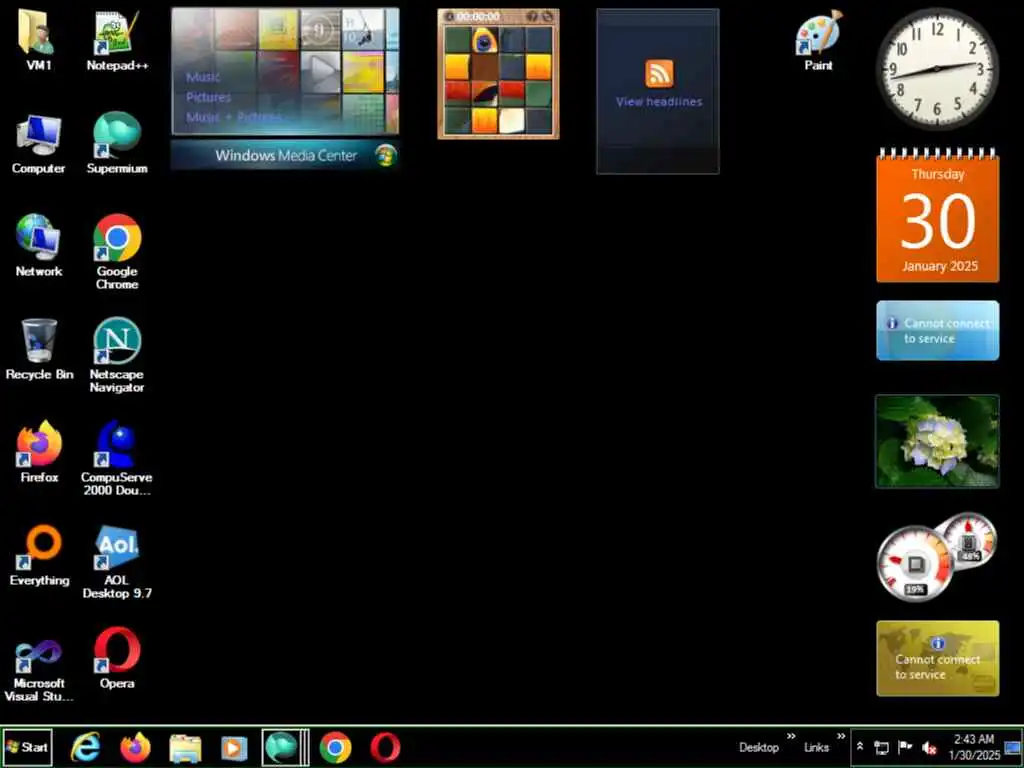
Task: Show the puzzle solved picture button
Action: [x=532, y=16]
